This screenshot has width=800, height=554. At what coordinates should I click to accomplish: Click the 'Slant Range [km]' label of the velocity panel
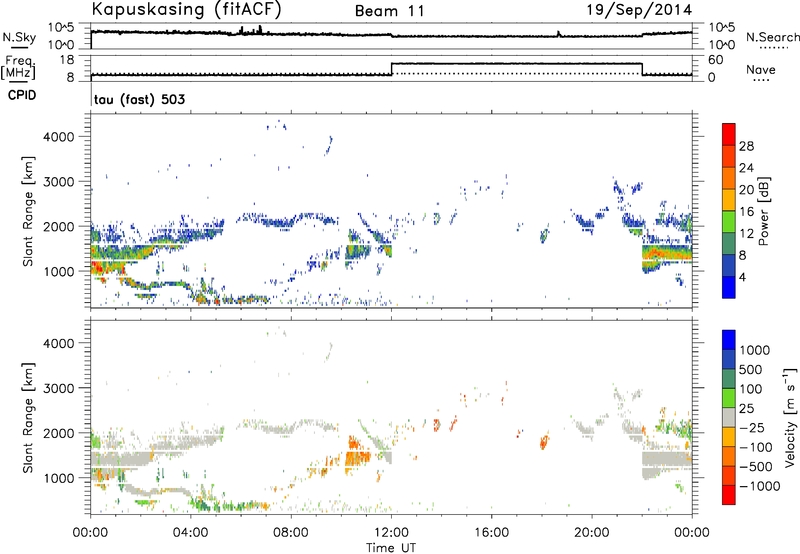click(28, 417)
